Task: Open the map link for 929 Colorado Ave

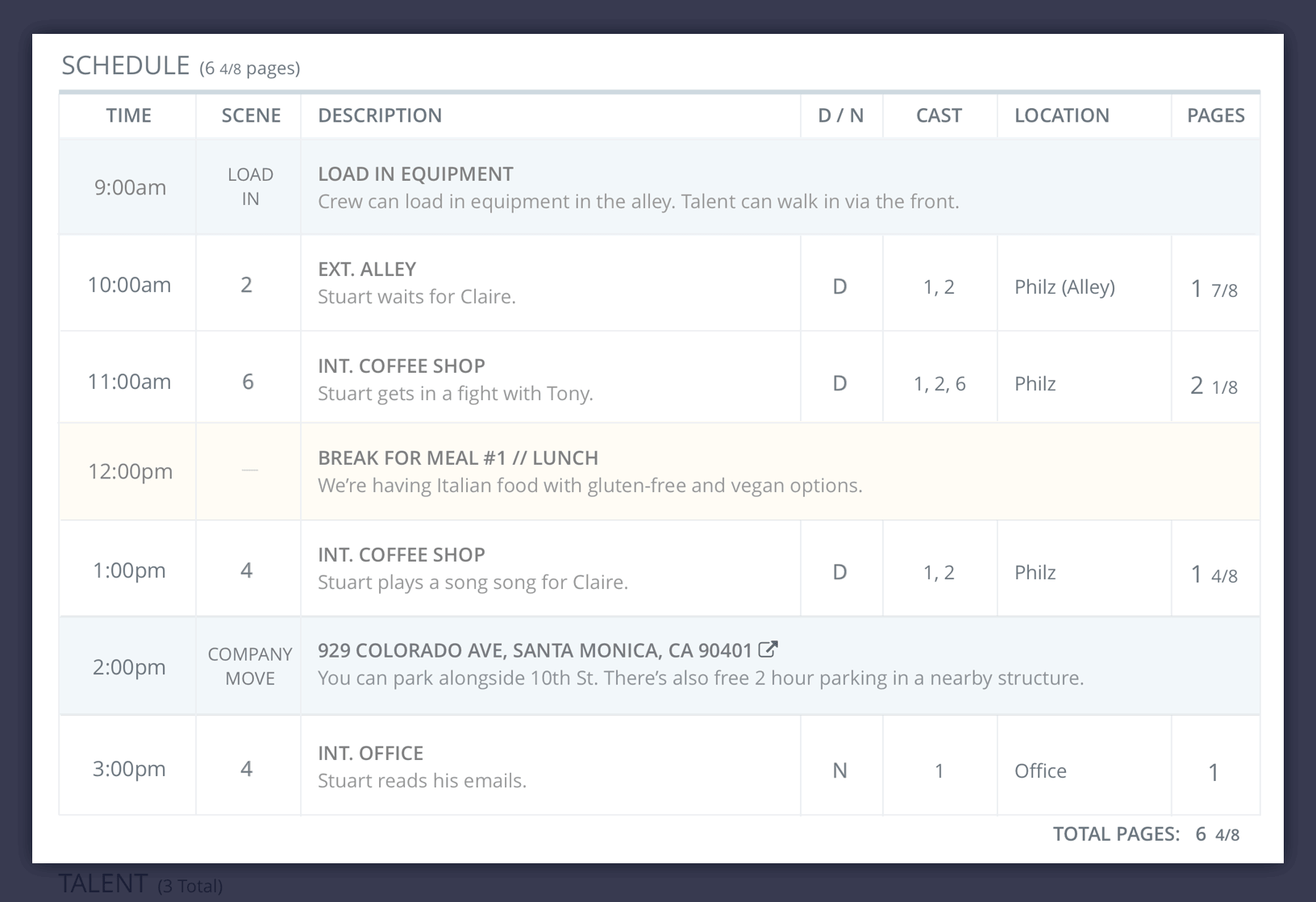Action: click(540, 649)
